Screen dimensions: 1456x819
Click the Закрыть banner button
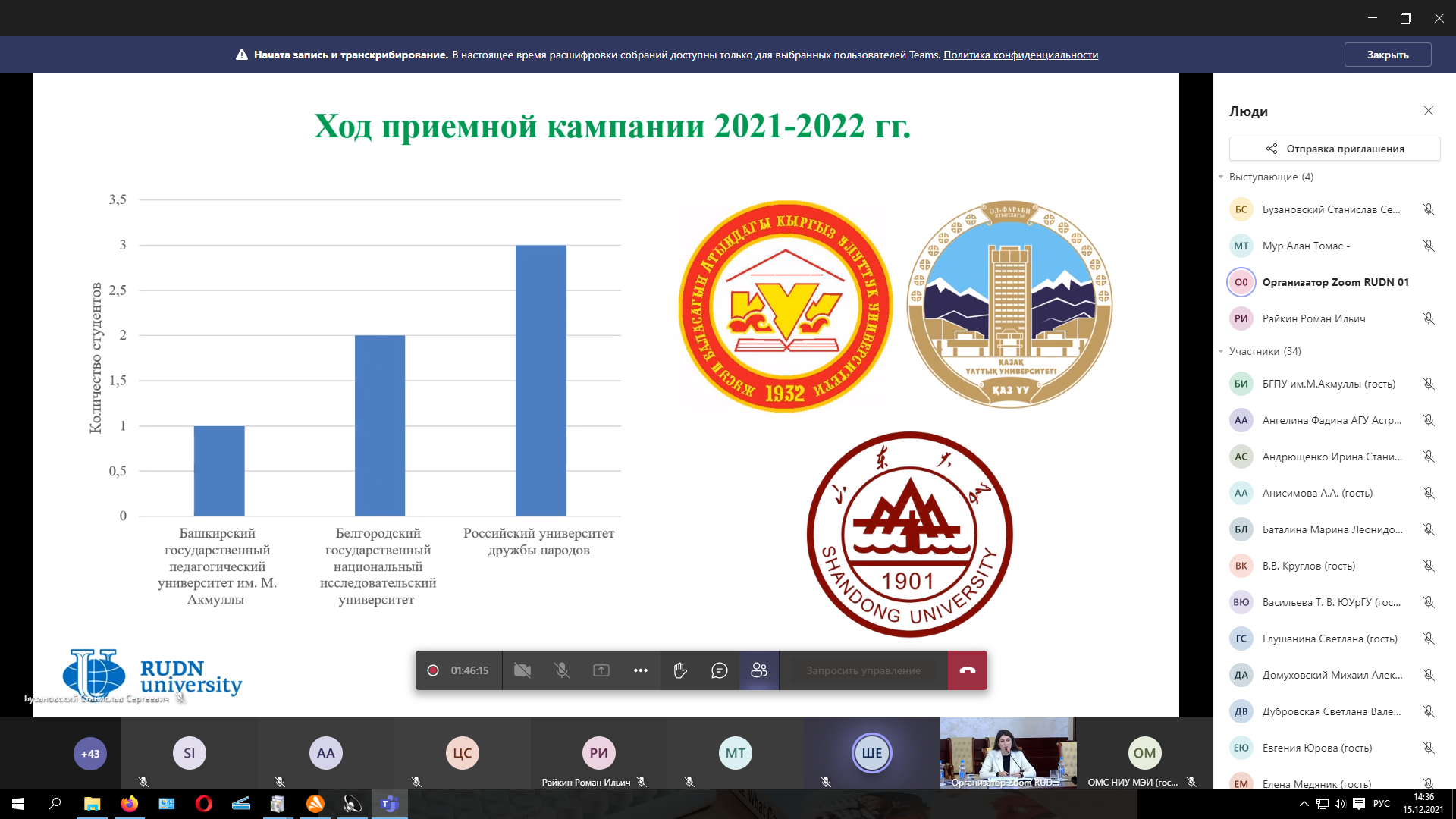tap(1387, 55)
